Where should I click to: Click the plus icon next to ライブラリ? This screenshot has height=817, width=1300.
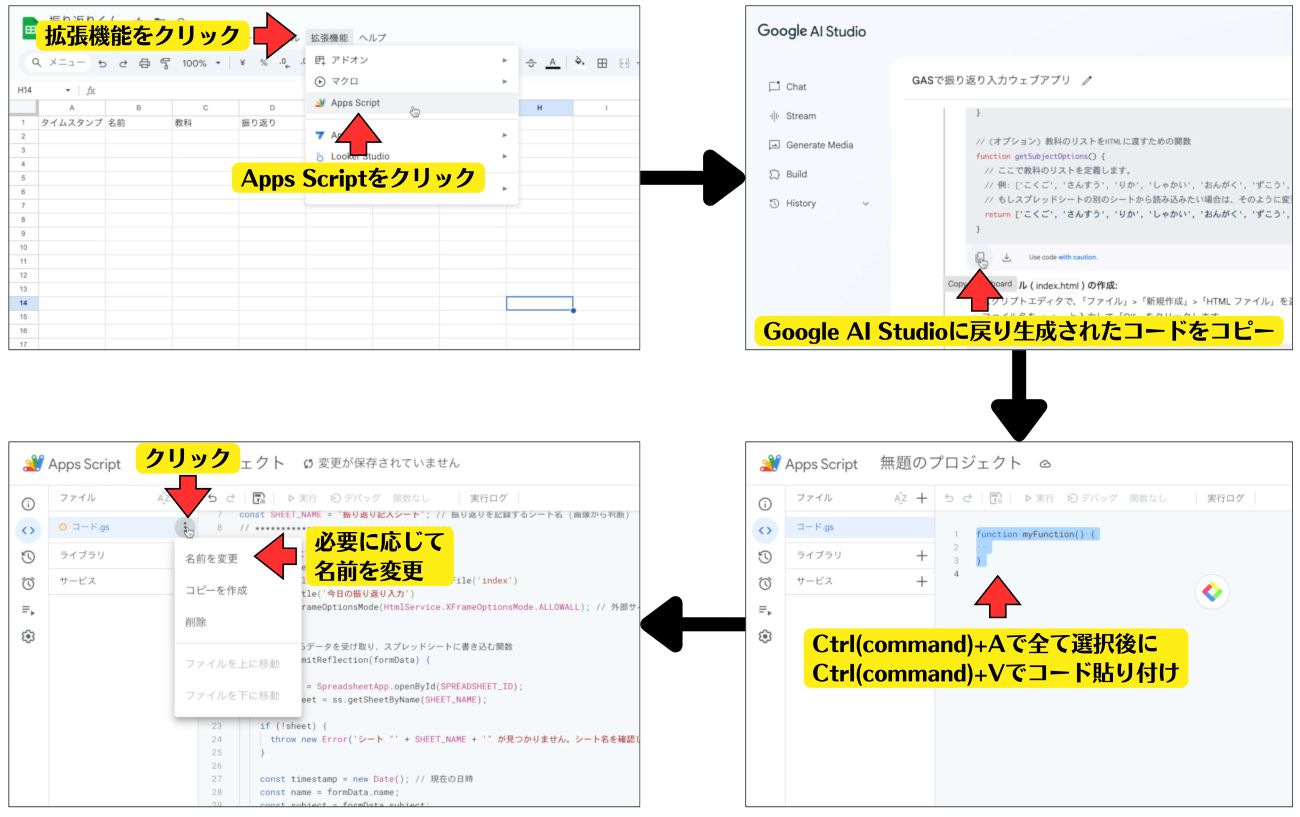click(922, 555)
